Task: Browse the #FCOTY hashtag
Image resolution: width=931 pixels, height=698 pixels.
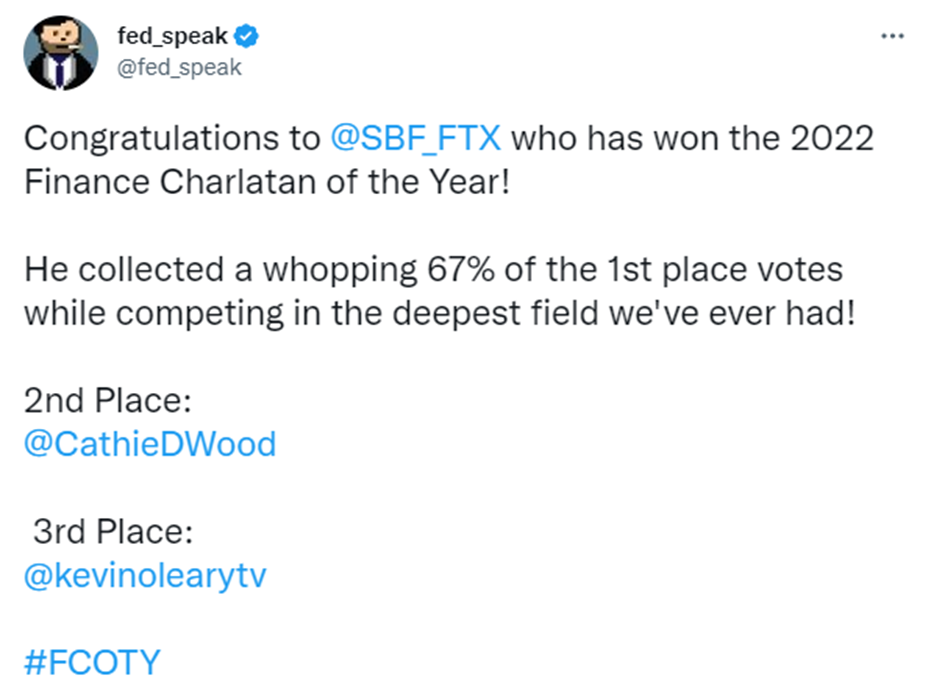Action: (x=91, y=662)
